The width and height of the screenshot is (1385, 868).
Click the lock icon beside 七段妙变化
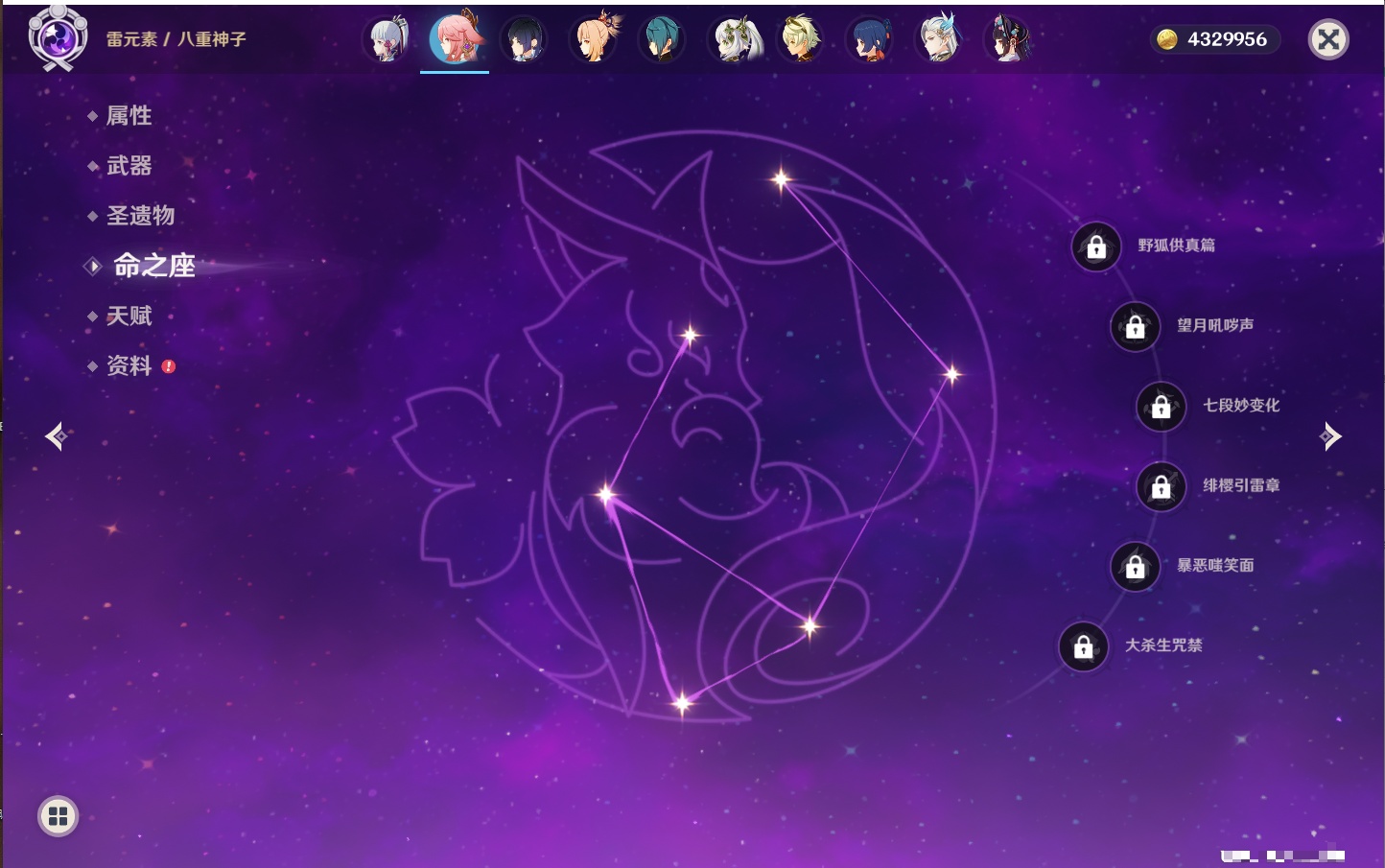pos(1161,407)
